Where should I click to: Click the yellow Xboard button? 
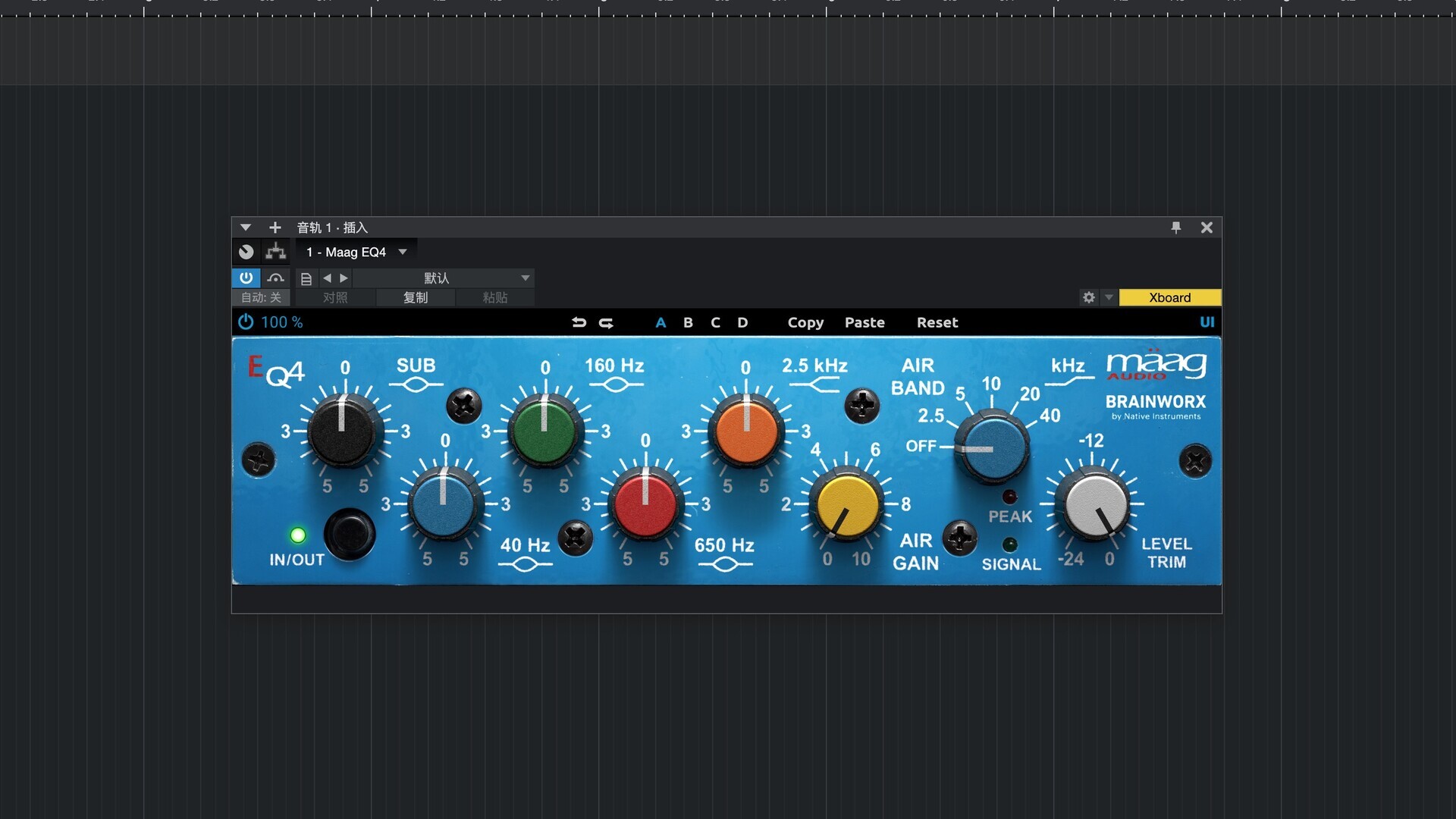pyautogui.click(x=1169, y=297)
